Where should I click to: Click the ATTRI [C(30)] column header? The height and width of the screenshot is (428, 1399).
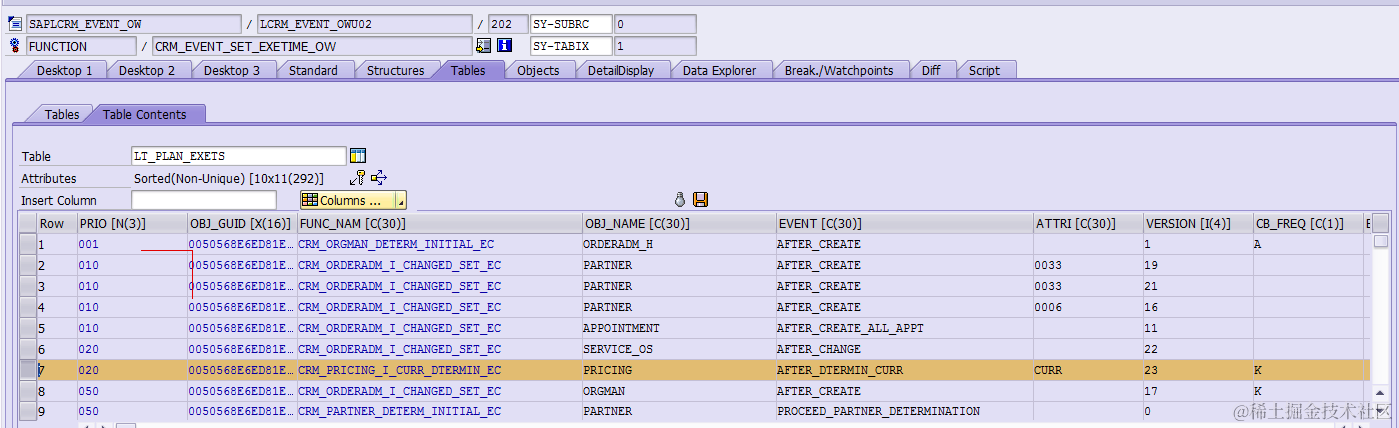1088,224
